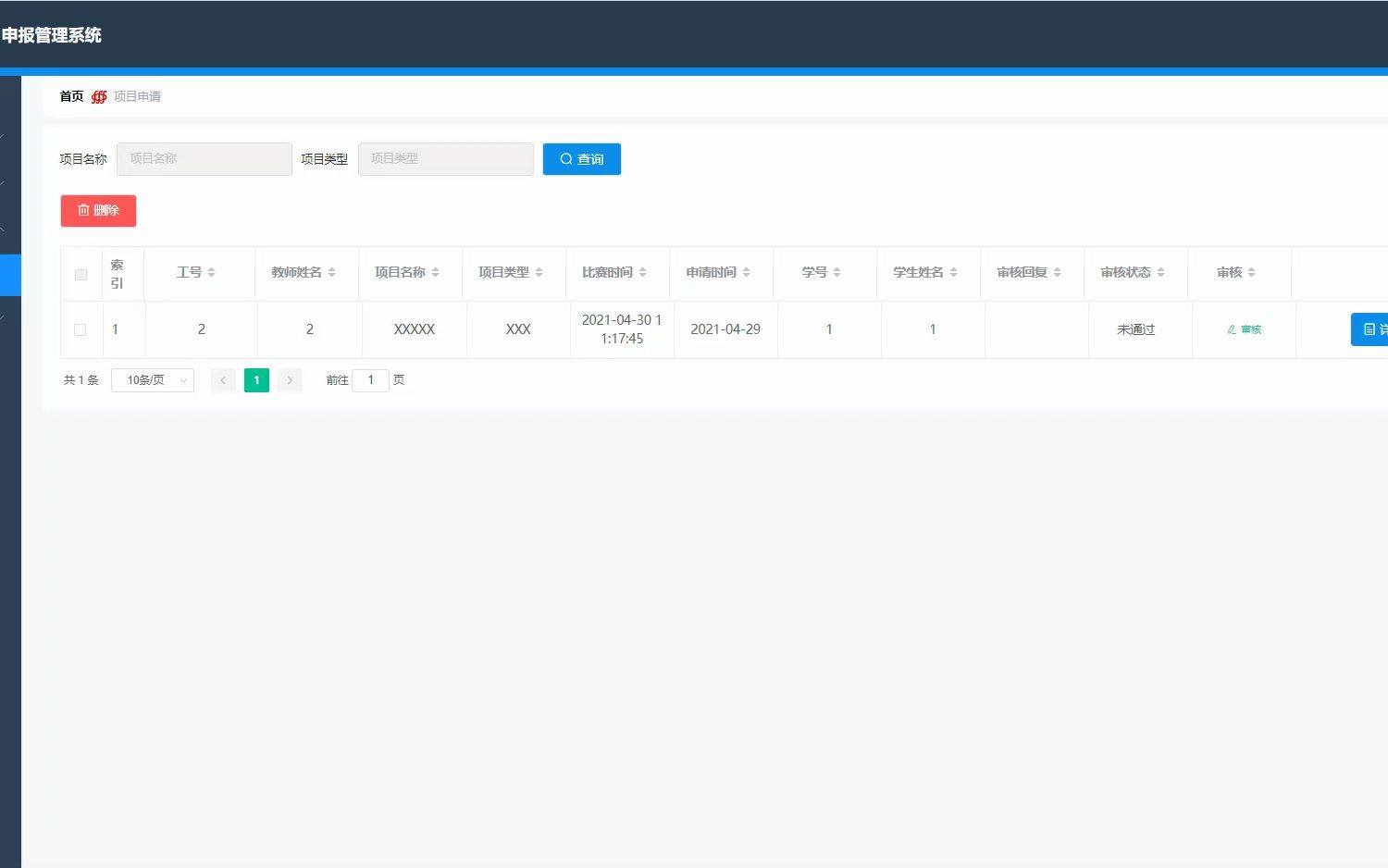Image resolution: width=1388 pixels, height=868 pixels.
Task: Sort the 审核回复 column
Action: 1057,272
